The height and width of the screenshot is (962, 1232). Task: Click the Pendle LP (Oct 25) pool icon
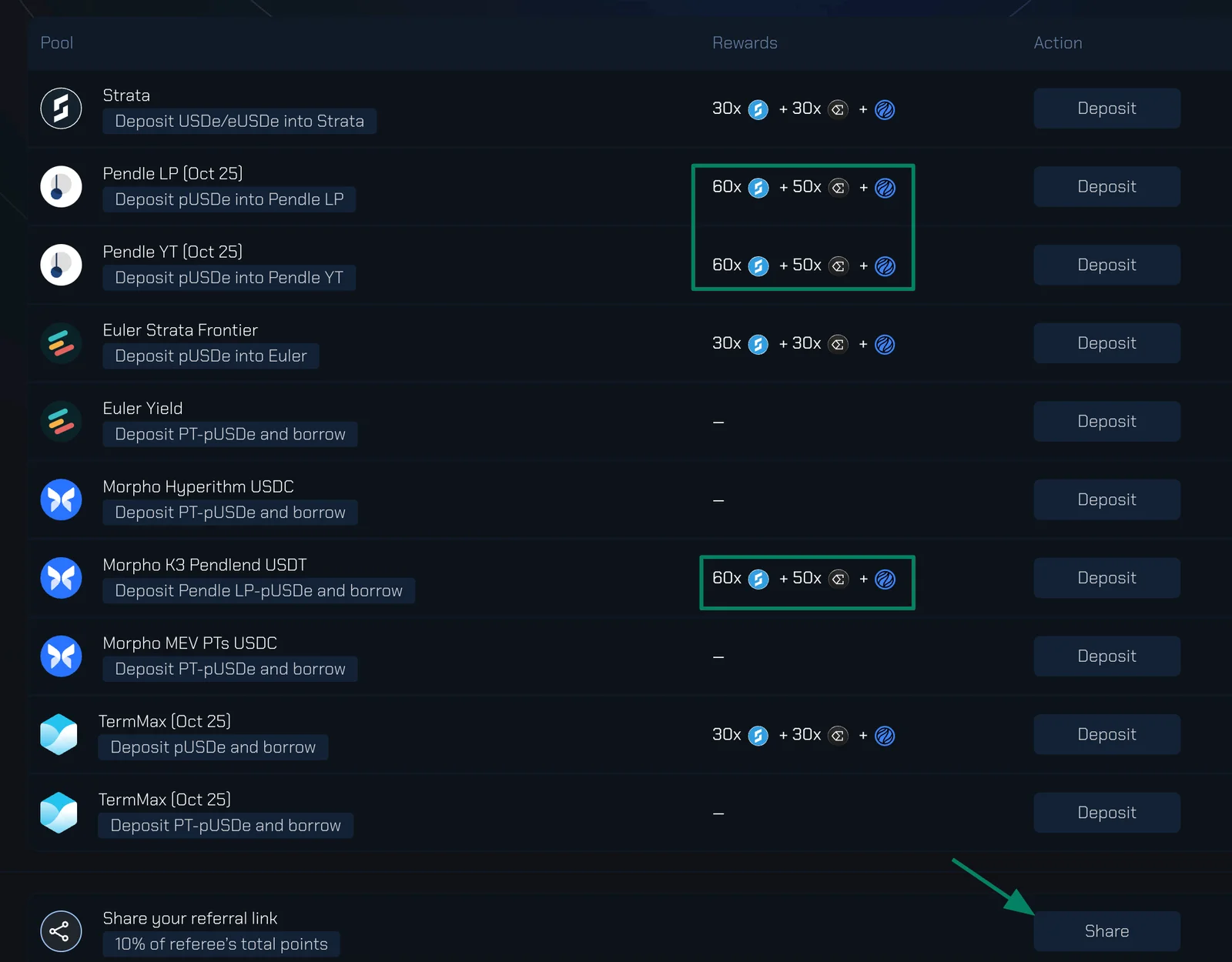coord(61,186)
